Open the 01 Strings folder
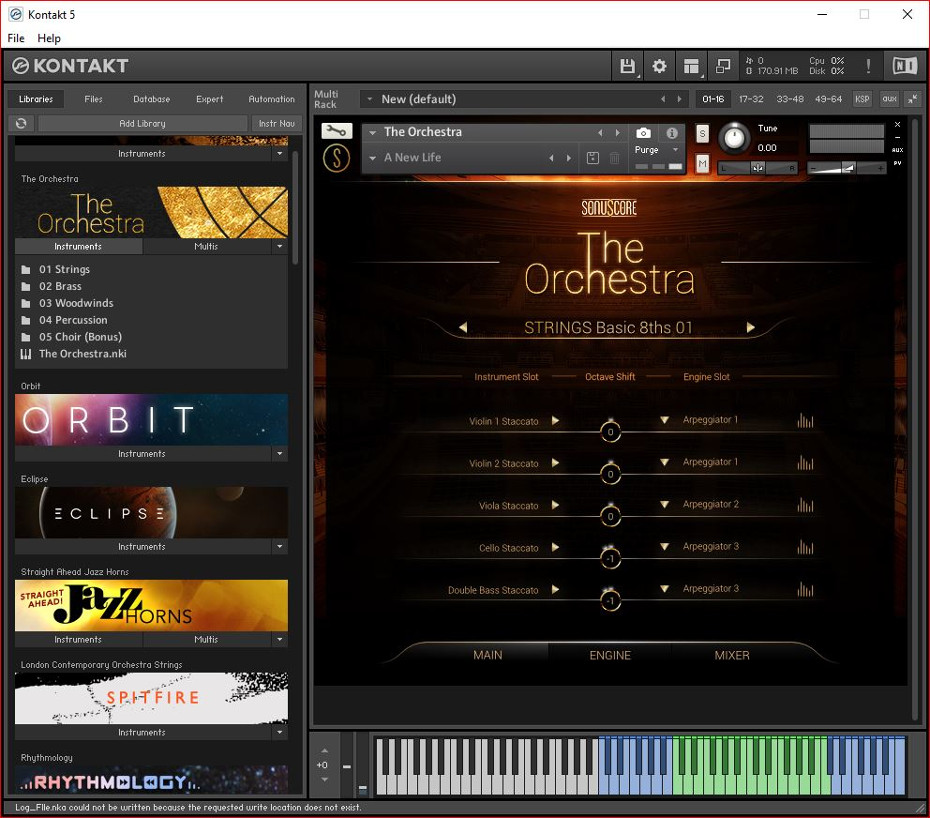This screenshot has height=818, width=930. click(x=65, y=269)
